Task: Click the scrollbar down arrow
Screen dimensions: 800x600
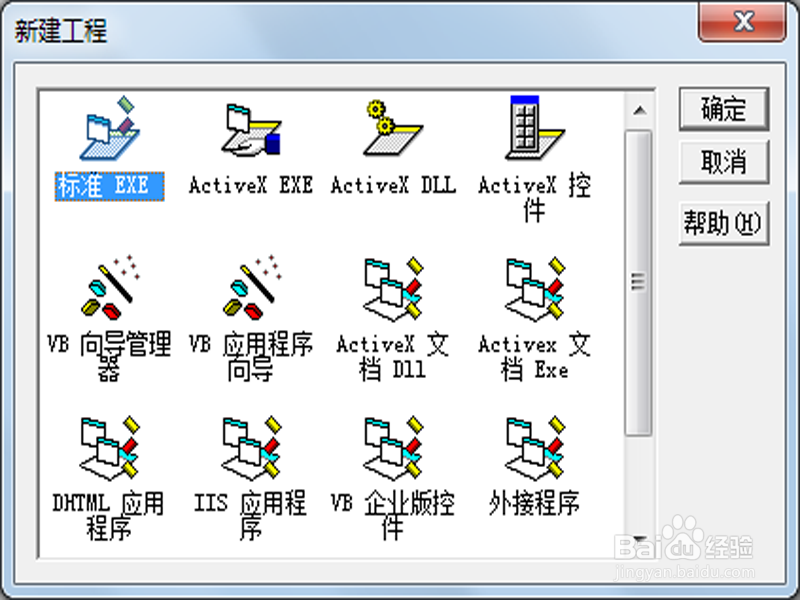Action: tap(639, 541)
